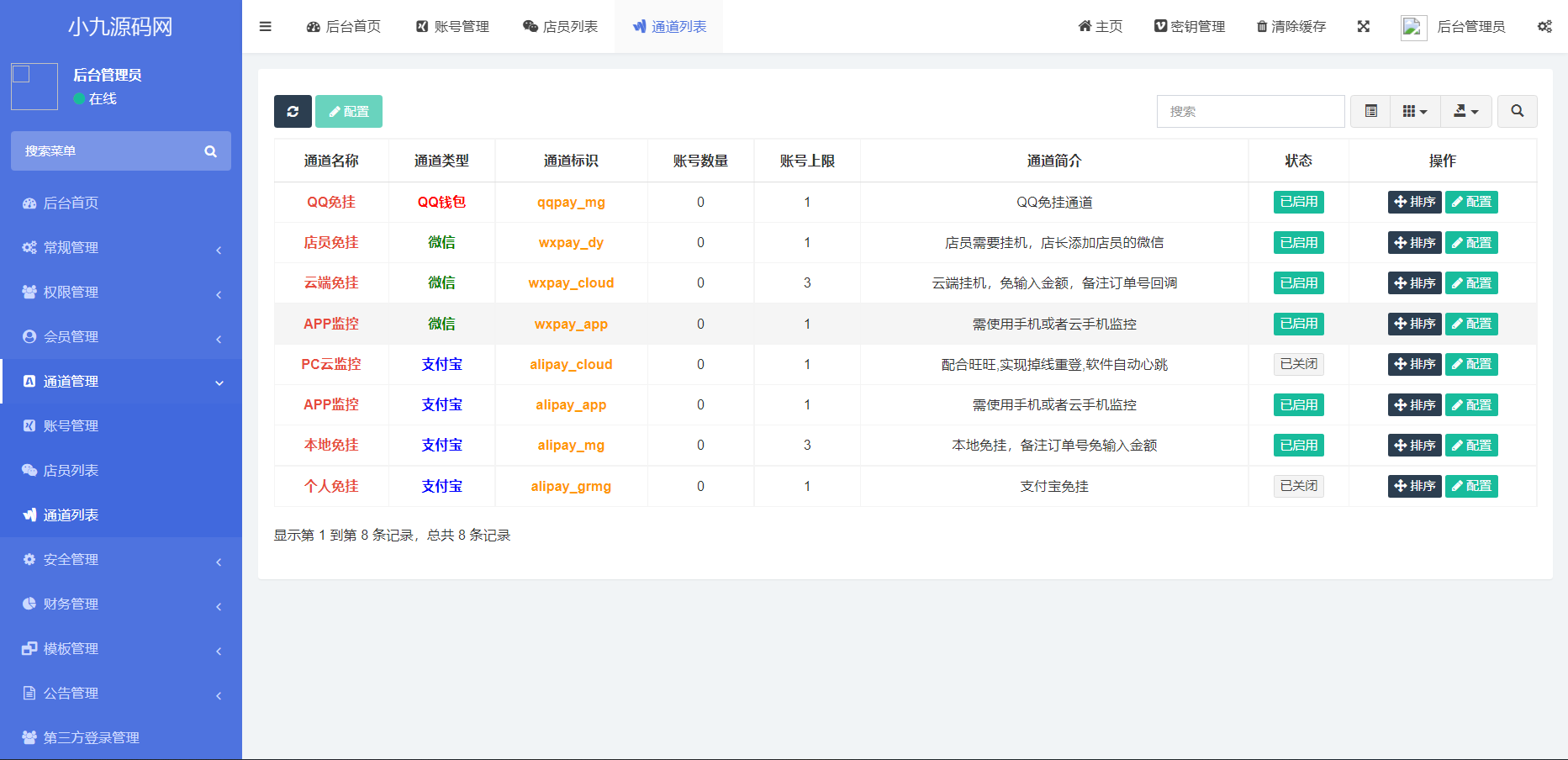
Task: Click the 通道名称 column header
Action: pyautogui.click(x=331, y=161)
